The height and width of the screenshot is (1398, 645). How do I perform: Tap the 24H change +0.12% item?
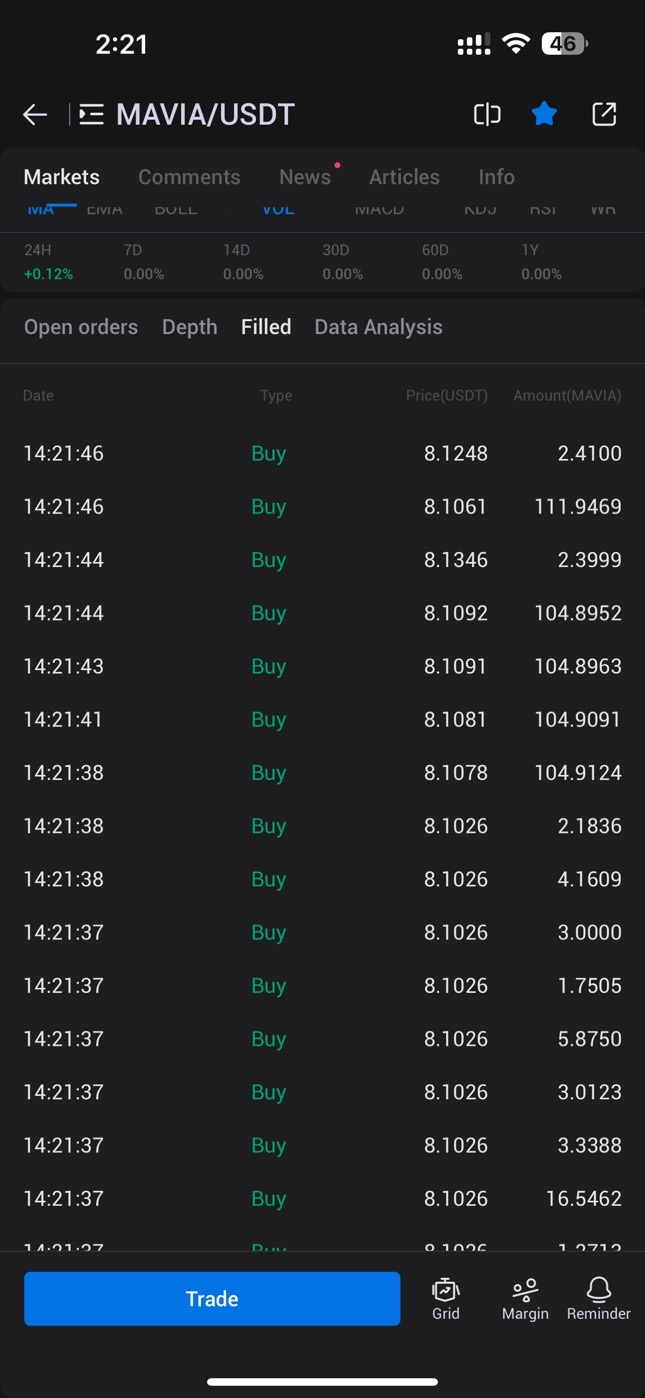pos(48,263)
